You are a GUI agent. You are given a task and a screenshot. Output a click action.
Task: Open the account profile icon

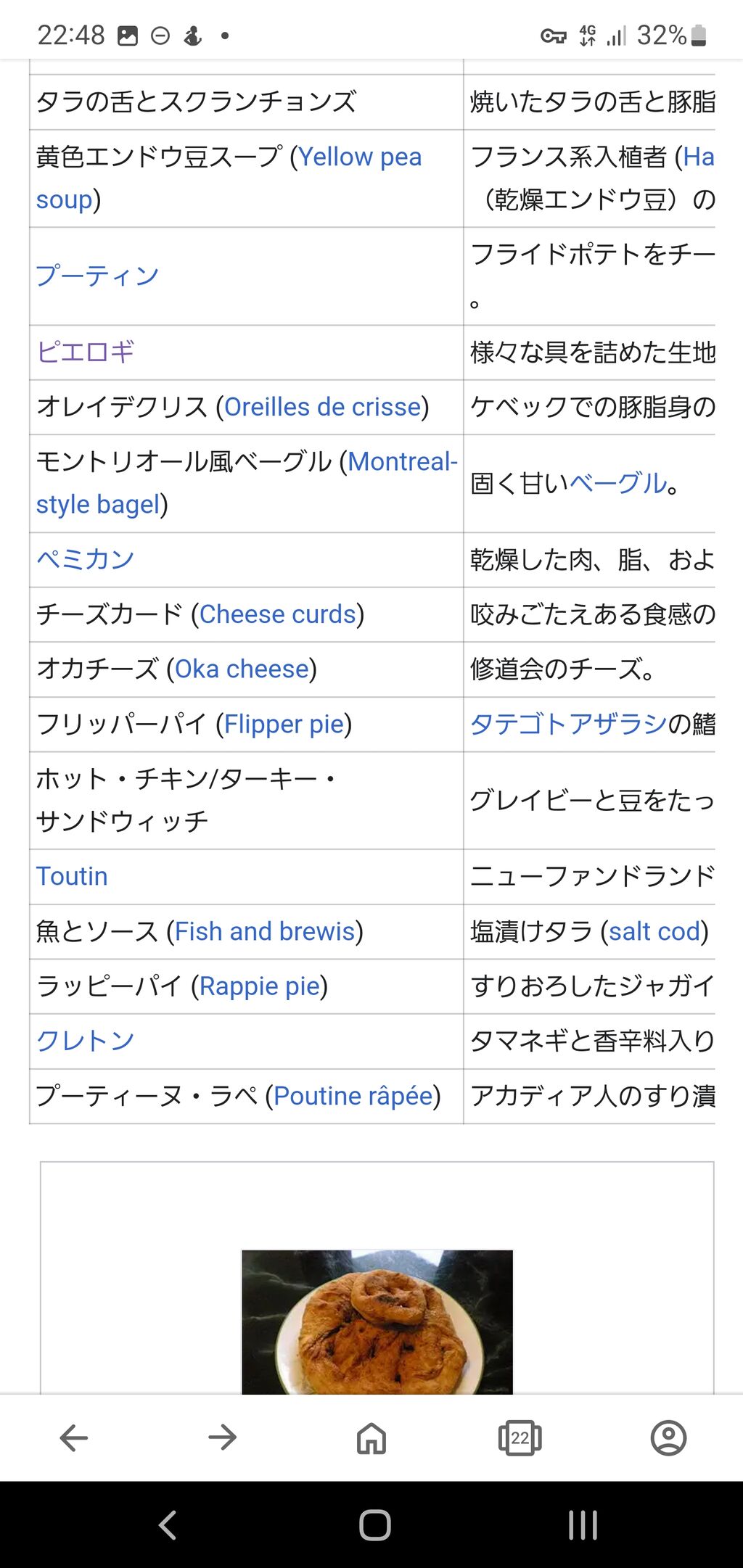[668, 1437]
